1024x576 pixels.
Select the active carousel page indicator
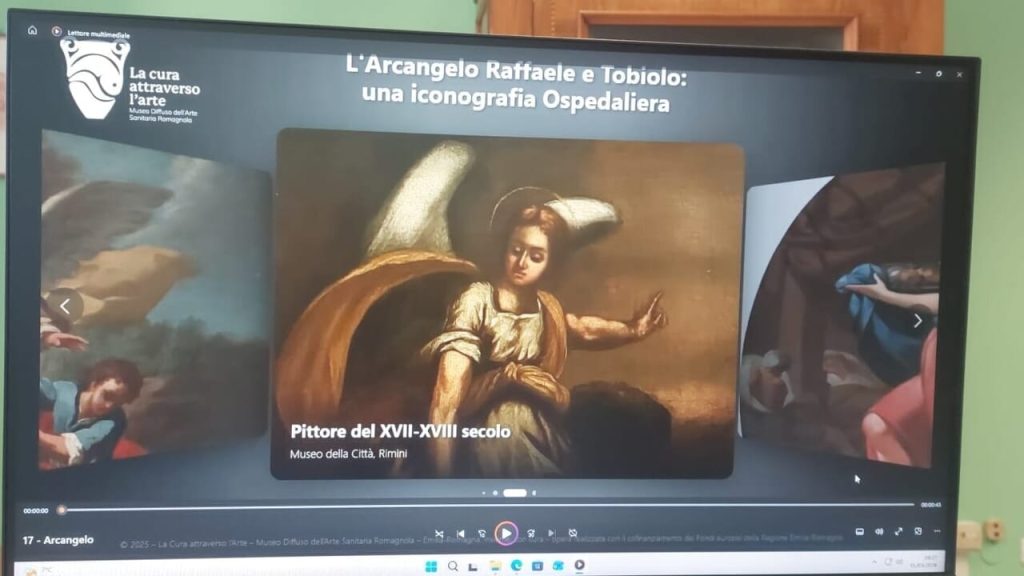pyautogui.click(x=515, y=493)
